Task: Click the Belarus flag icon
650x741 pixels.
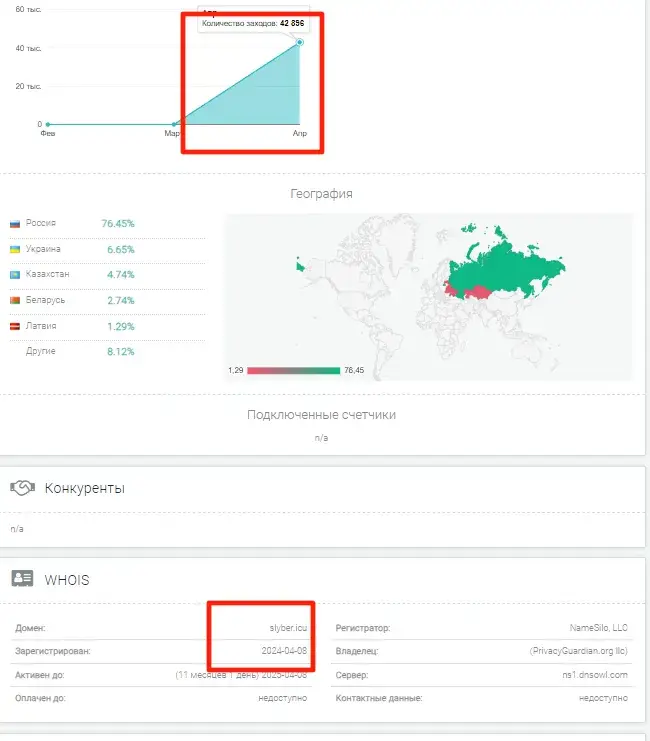Action: (x=15, y=300)
